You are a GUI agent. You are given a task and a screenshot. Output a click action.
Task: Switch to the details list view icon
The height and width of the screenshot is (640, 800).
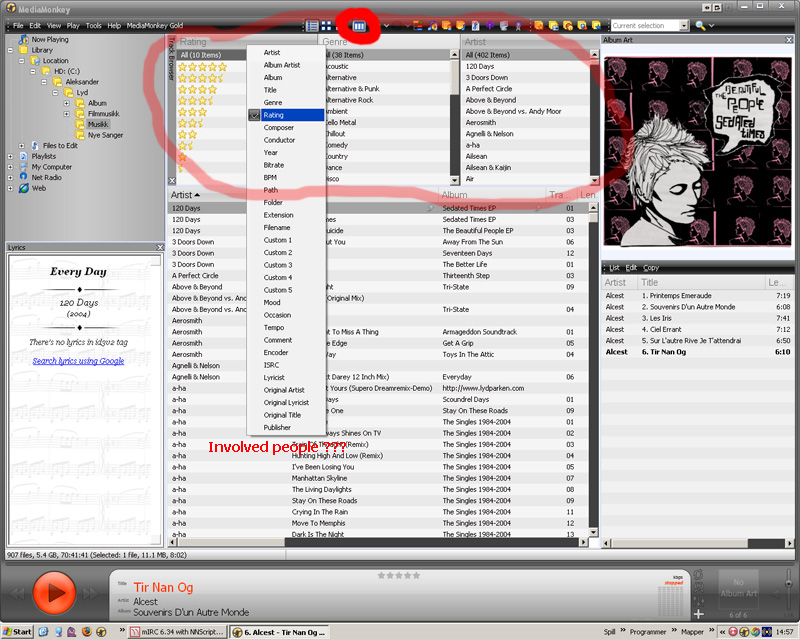coord(312,26)
